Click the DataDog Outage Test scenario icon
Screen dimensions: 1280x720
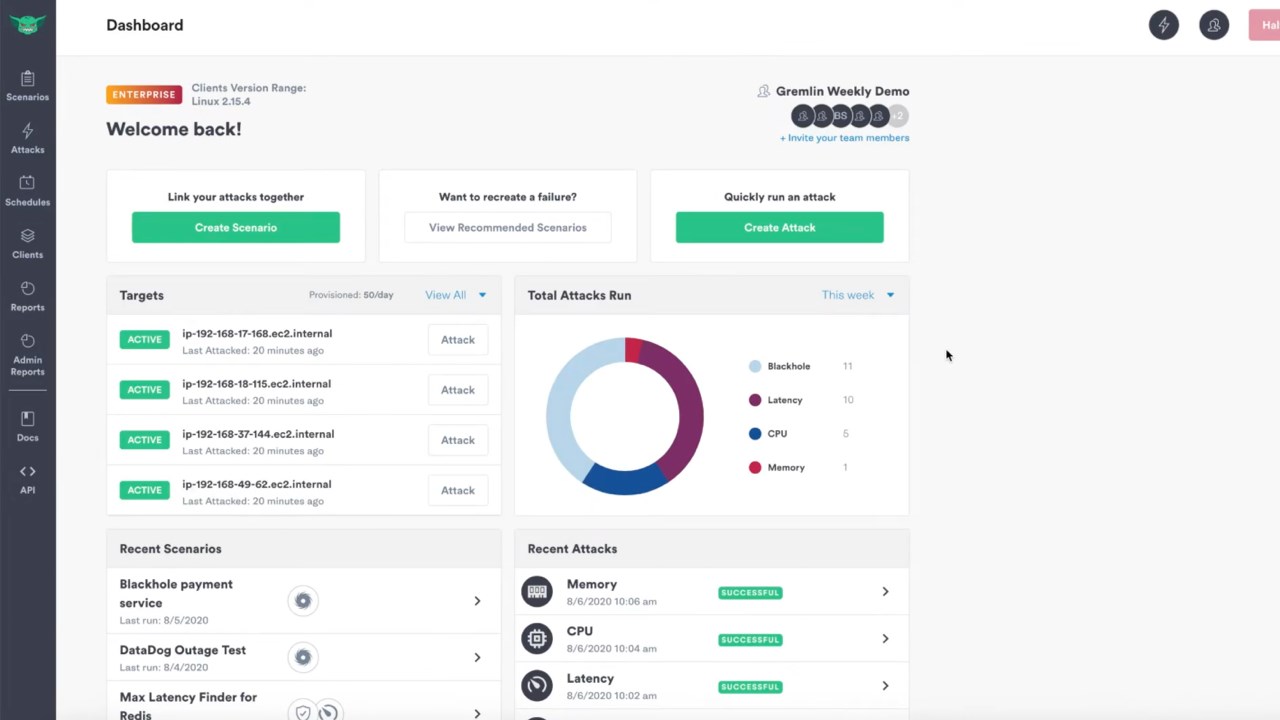point(303,657)
